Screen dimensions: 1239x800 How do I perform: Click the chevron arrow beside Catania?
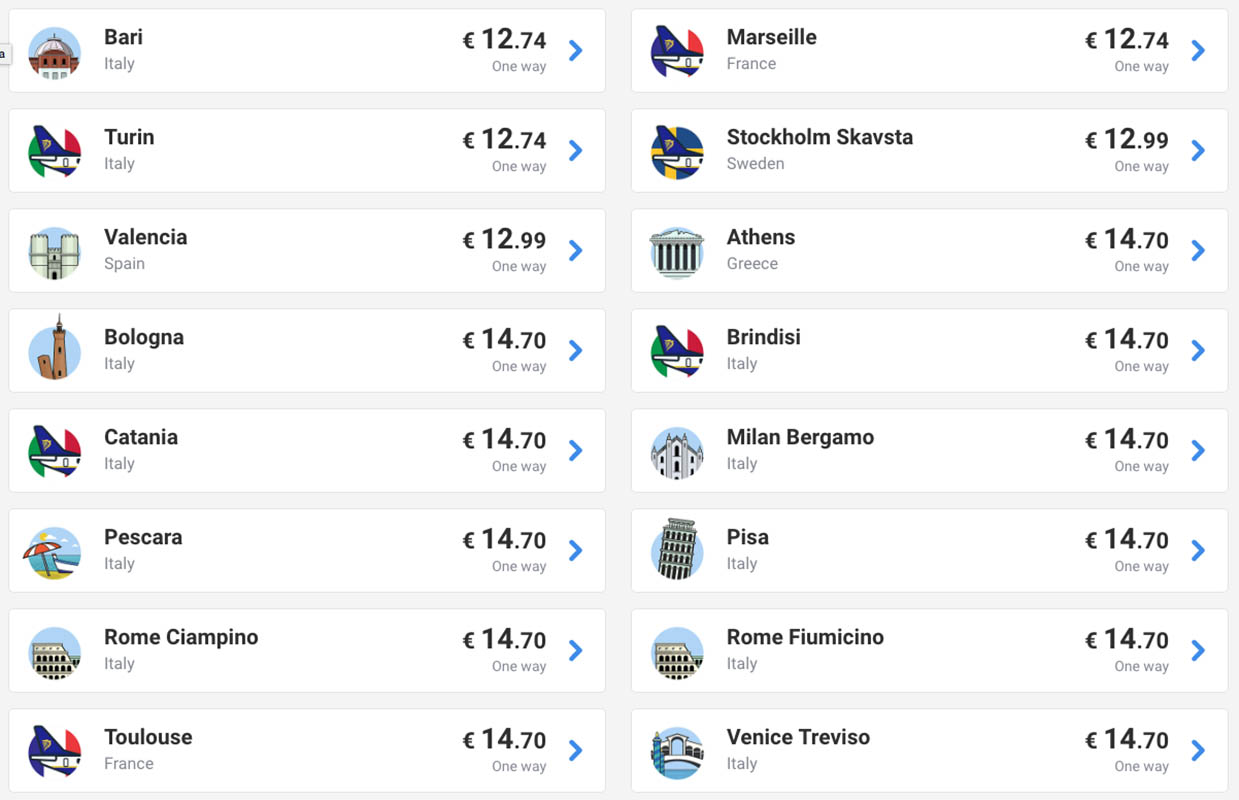[575, 450]
